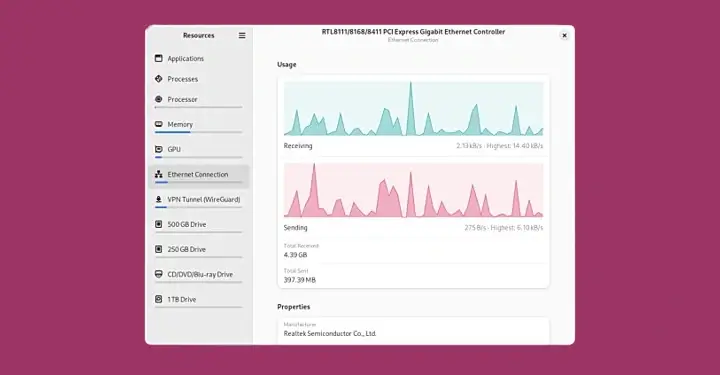Click the Processes icon in sidebar
Screen dimensions: 720x375
click(x=159, y=79)
